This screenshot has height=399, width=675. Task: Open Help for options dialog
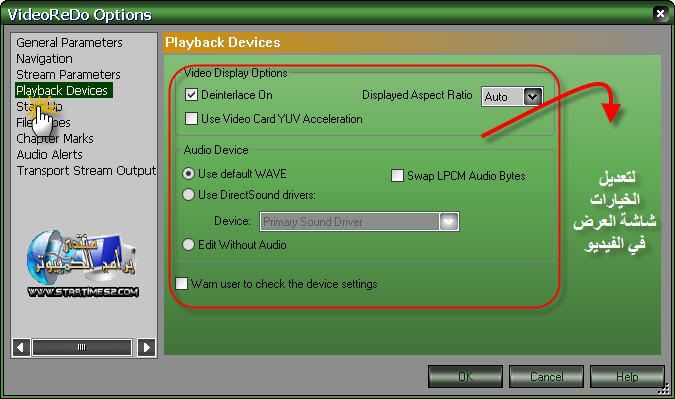627,377
